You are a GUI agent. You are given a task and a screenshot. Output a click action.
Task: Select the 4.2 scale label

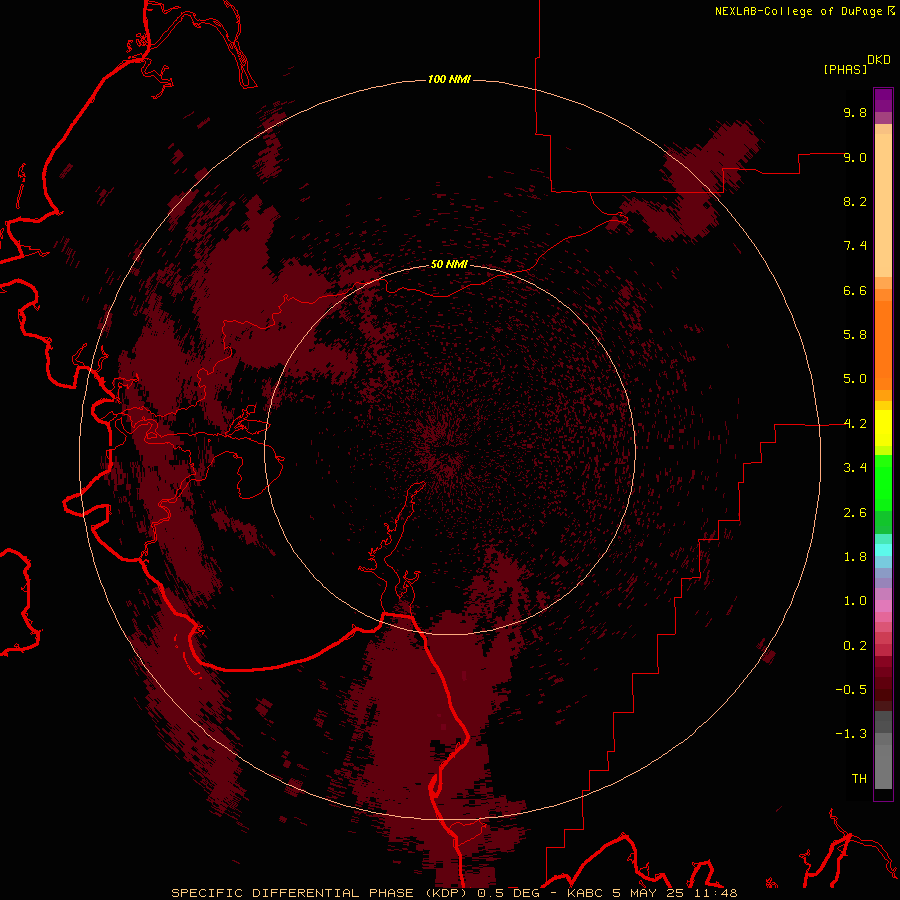pyautogui.click(x=855, y=424)
